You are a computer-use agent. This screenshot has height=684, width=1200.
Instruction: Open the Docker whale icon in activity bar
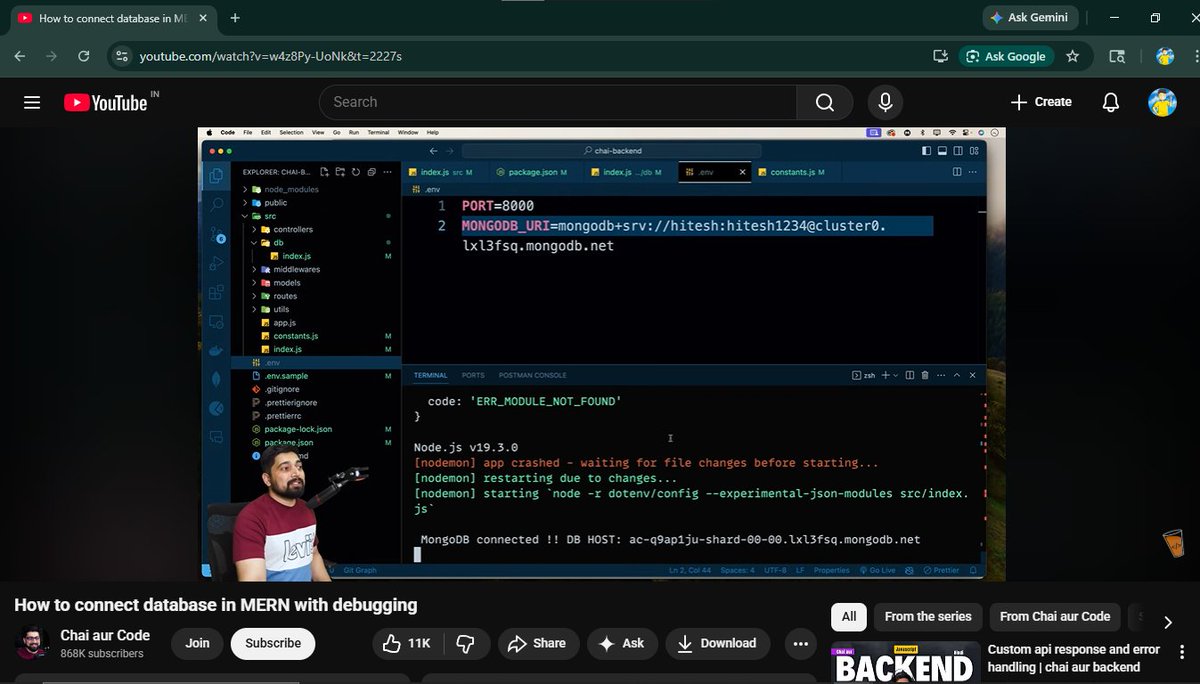(x=215, y=350)
